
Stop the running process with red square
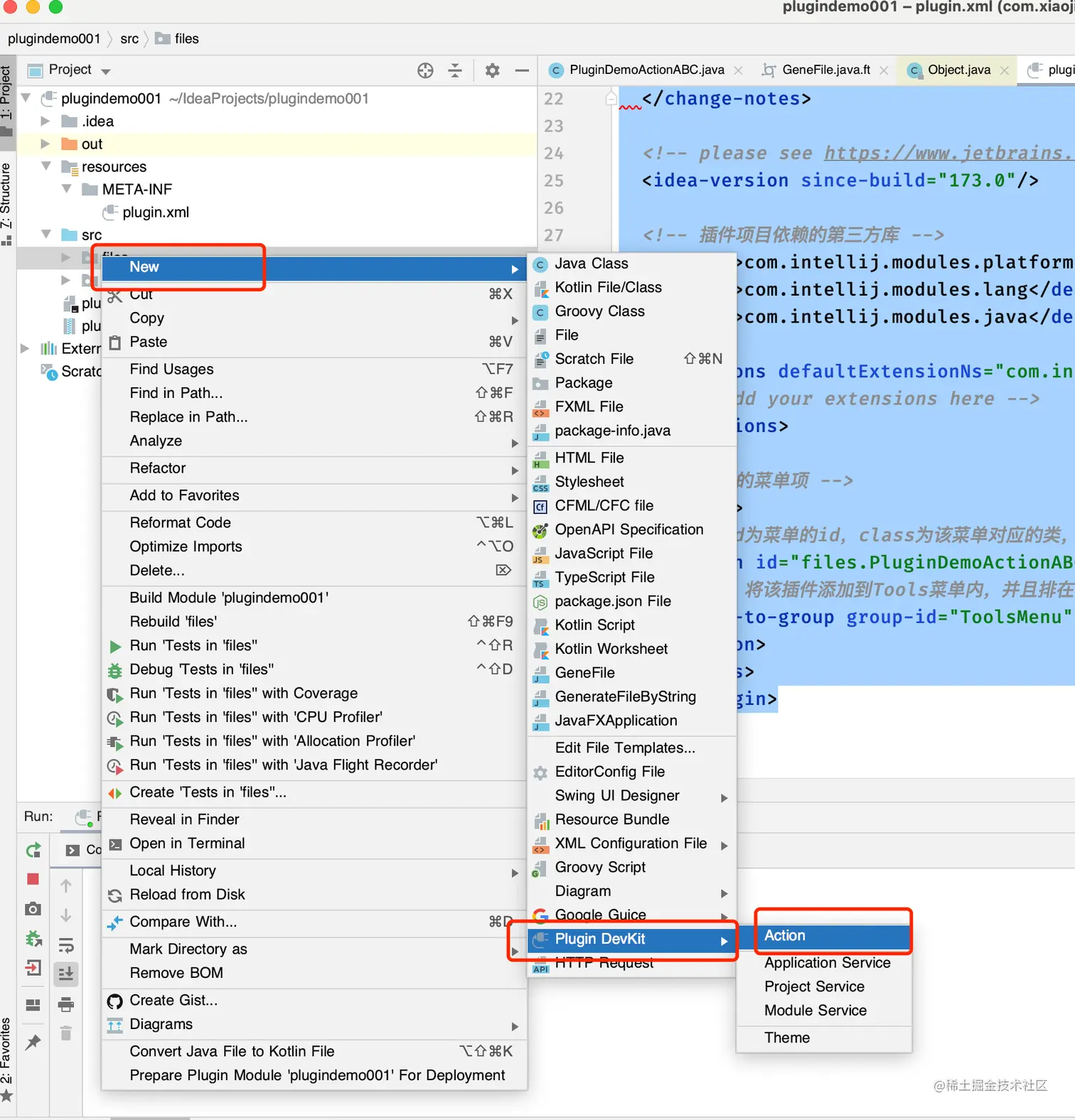click(33, 879)
